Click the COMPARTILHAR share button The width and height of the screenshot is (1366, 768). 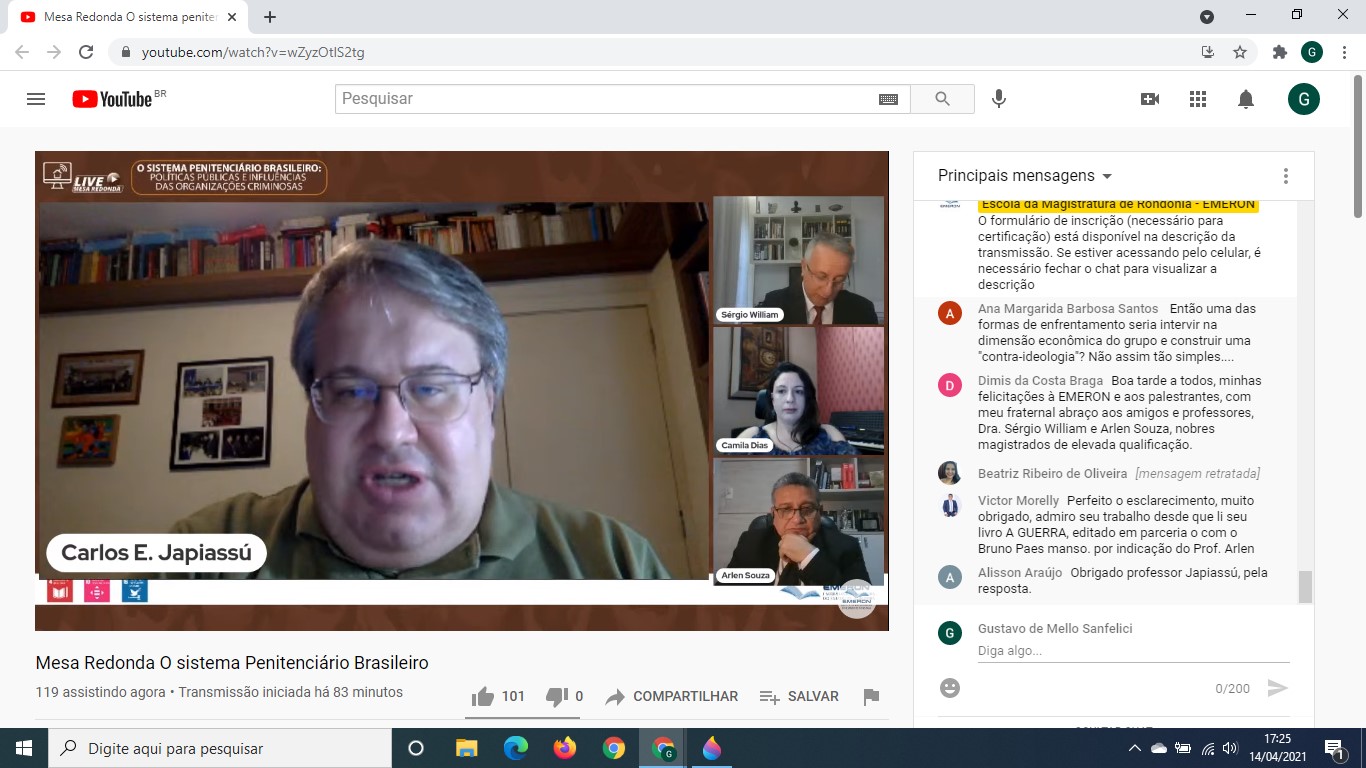672,697
